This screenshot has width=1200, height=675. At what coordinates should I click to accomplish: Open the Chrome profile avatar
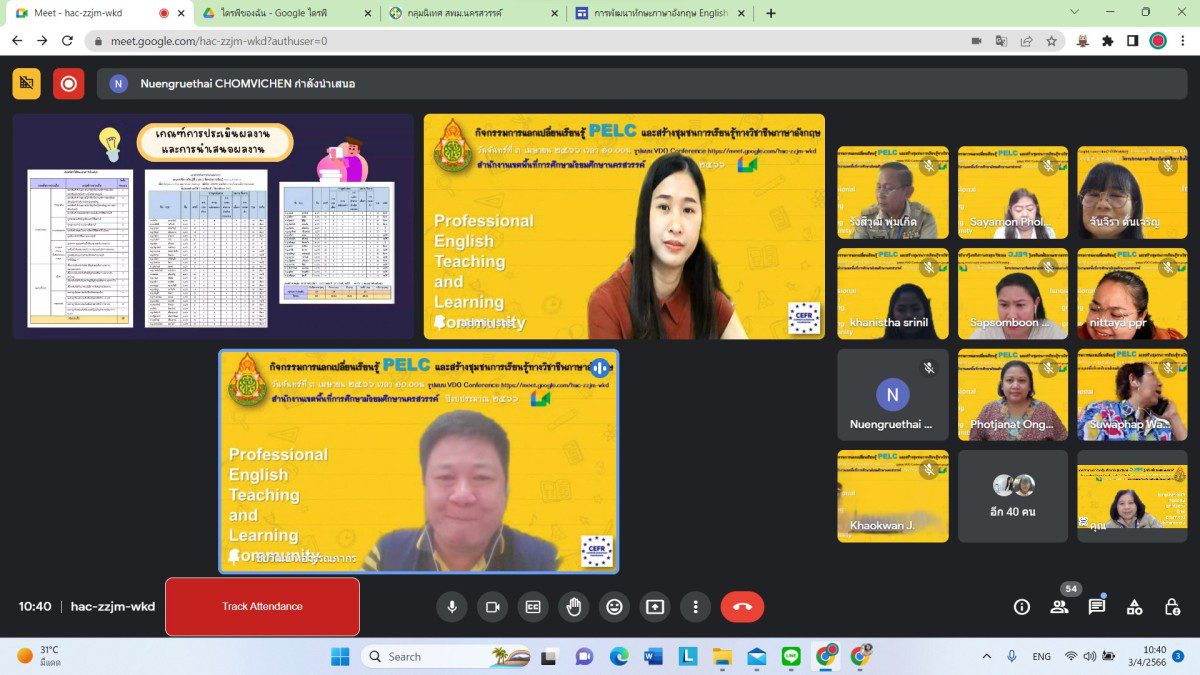pyautogui.click(x=1158, y=41)
